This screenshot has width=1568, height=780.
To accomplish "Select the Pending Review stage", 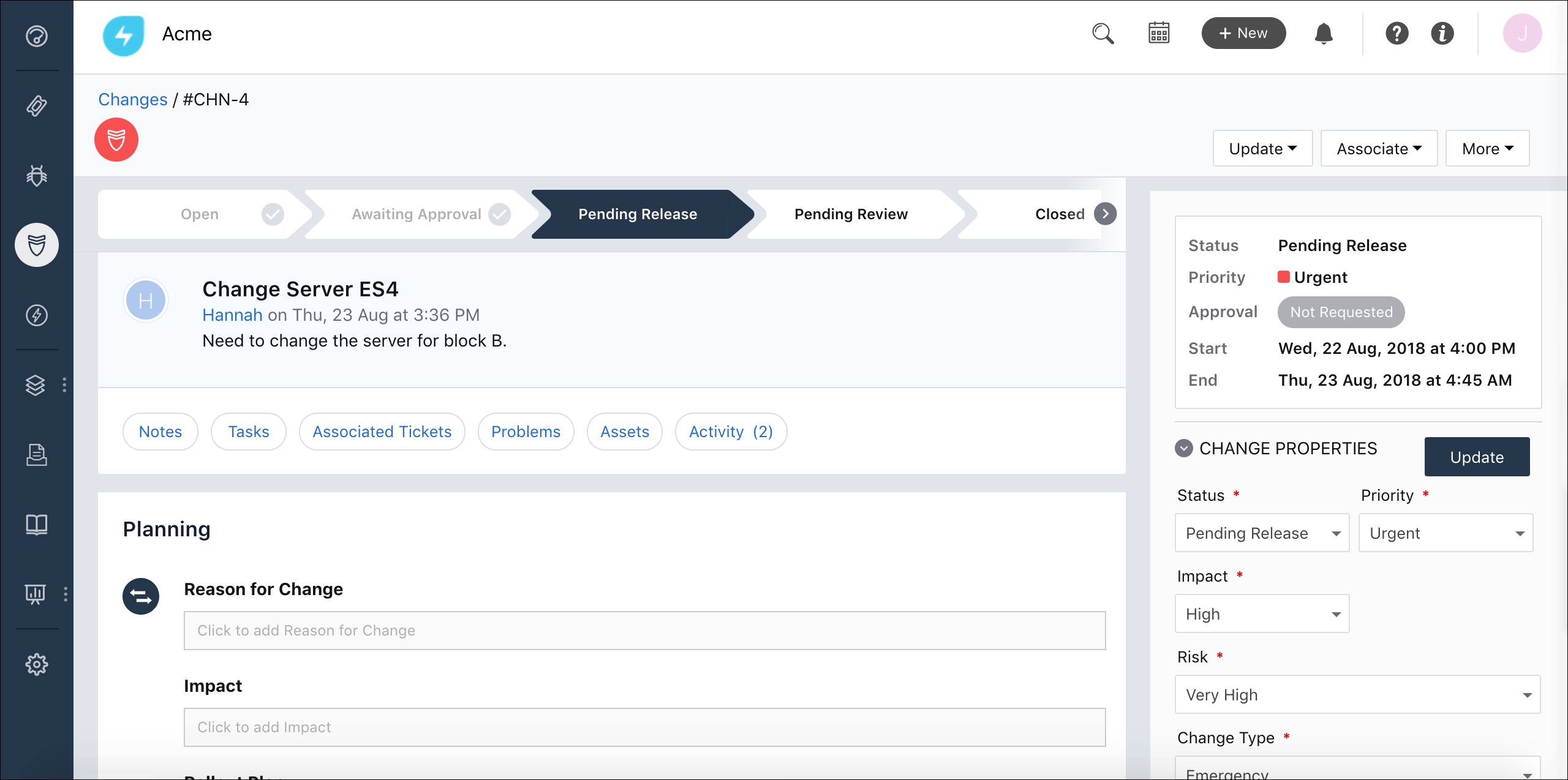I will pos(850,214).
